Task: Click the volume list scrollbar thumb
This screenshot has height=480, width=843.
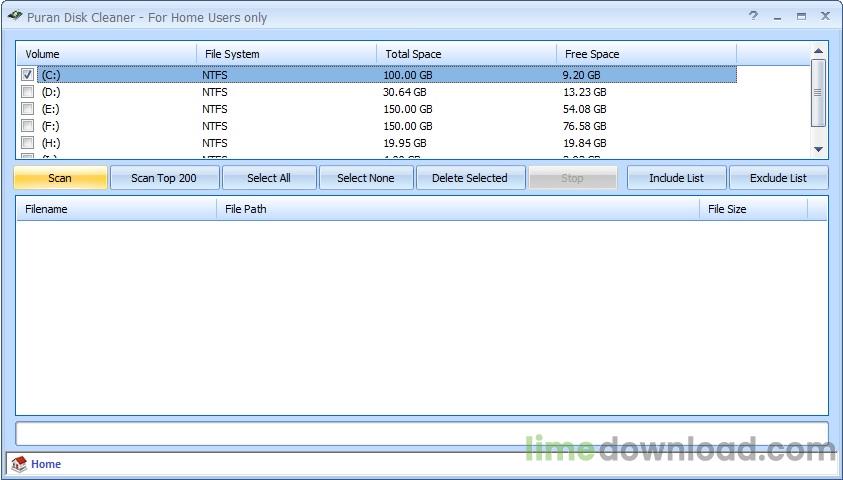Action: point(818,93)
